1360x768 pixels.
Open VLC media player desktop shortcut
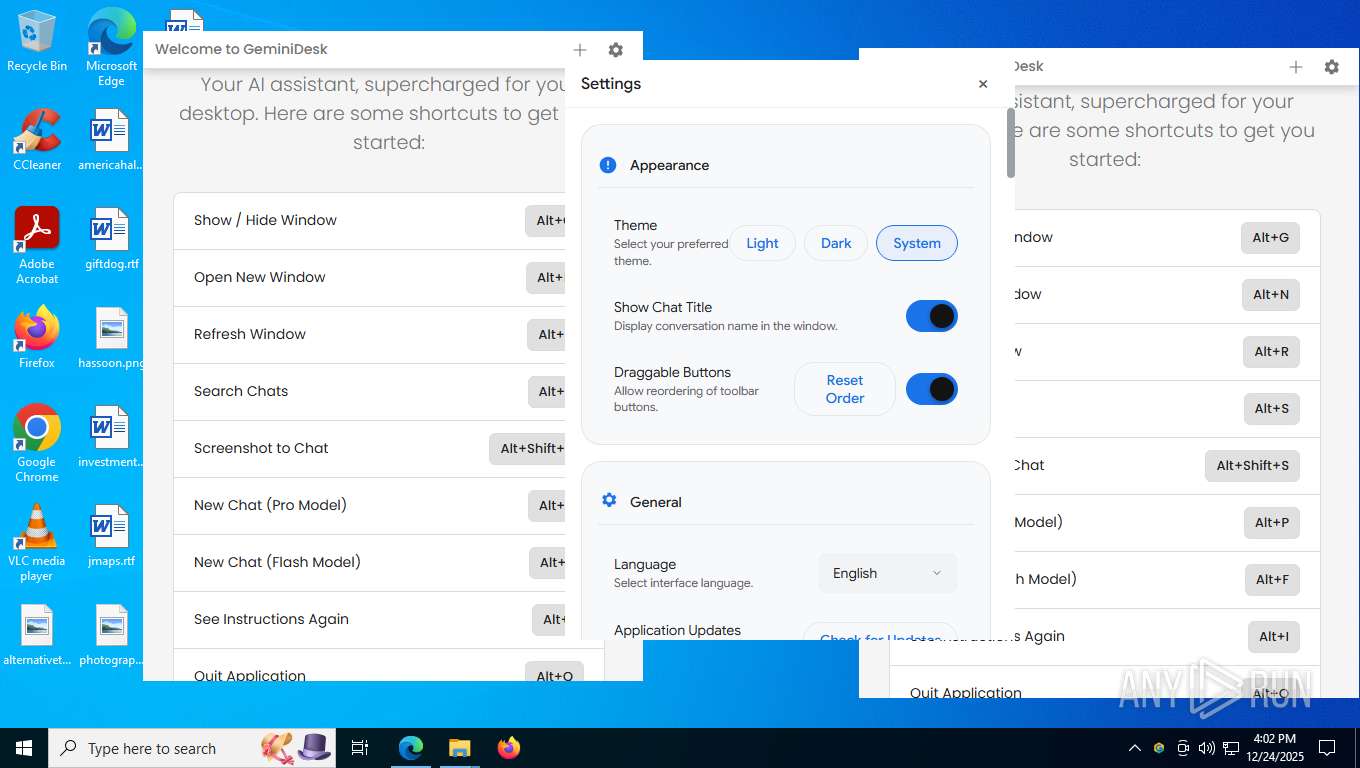tap(37, 542)
